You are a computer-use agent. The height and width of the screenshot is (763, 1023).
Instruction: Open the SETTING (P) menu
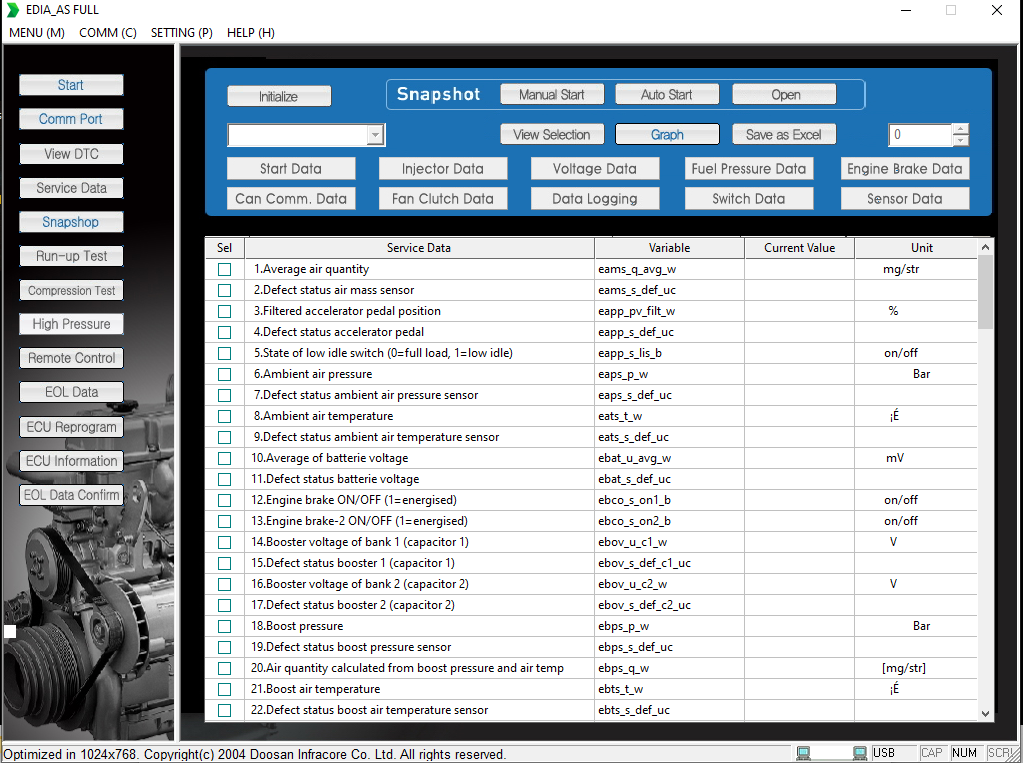coord(181,33)
